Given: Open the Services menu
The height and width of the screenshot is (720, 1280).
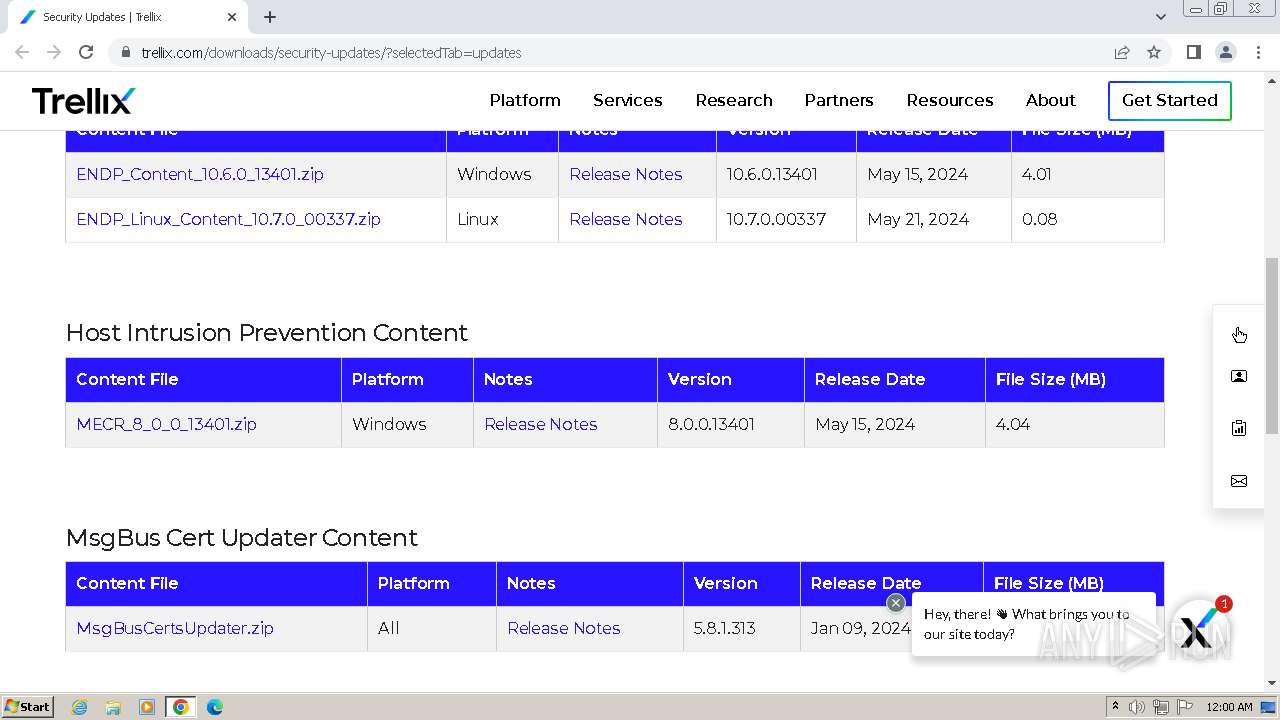Looking at the screenshot, I should point(628,100).
